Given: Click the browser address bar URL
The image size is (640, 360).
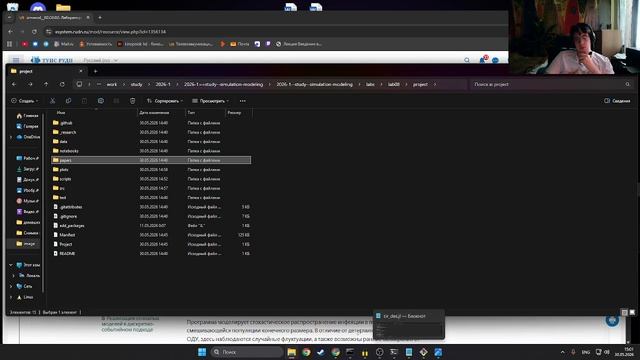Looking at the screenshot, I should [x=110, y=32].
